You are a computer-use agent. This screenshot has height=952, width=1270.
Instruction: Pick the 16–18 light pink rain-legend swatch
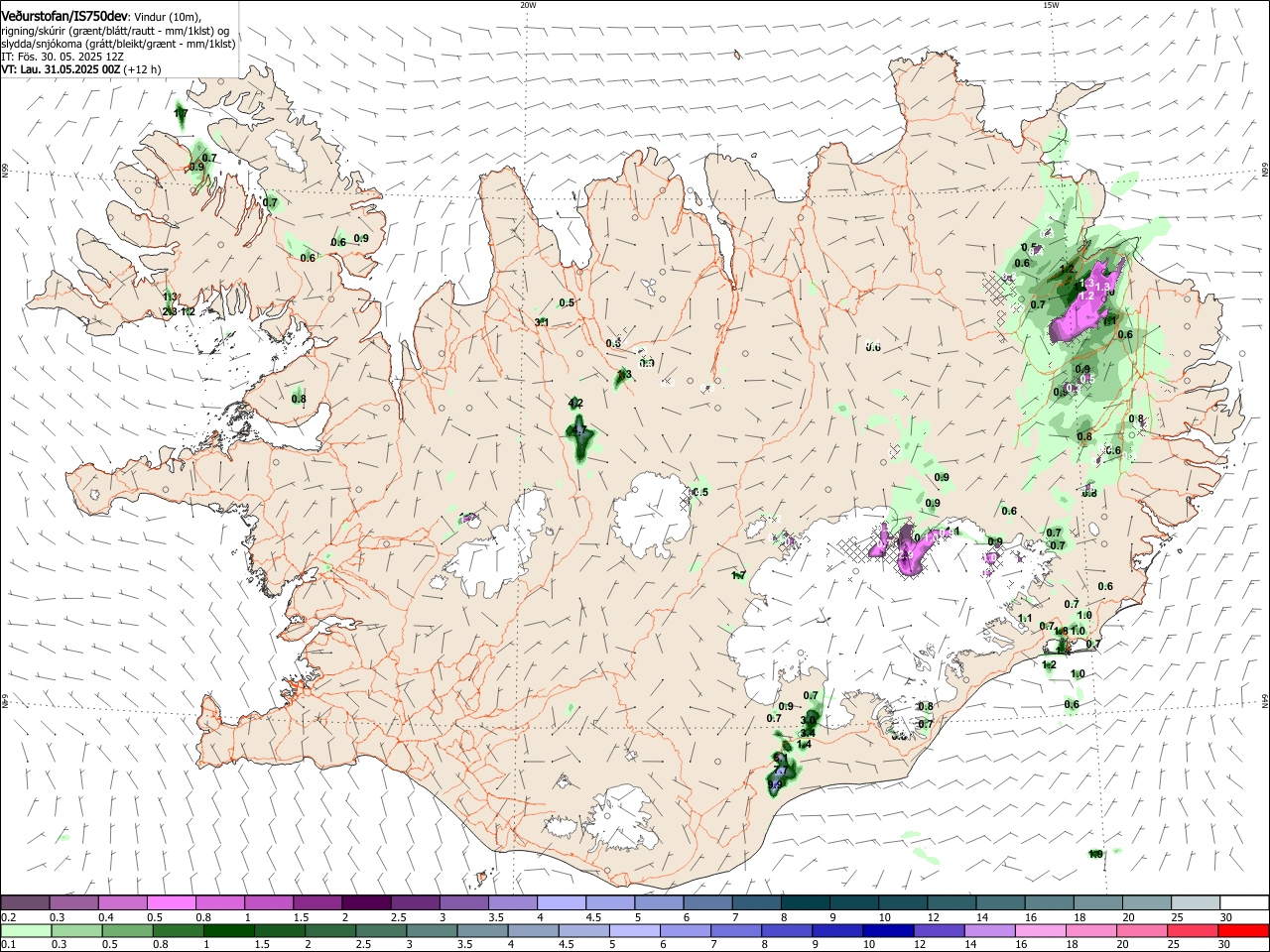click(x=1039, y=930)
